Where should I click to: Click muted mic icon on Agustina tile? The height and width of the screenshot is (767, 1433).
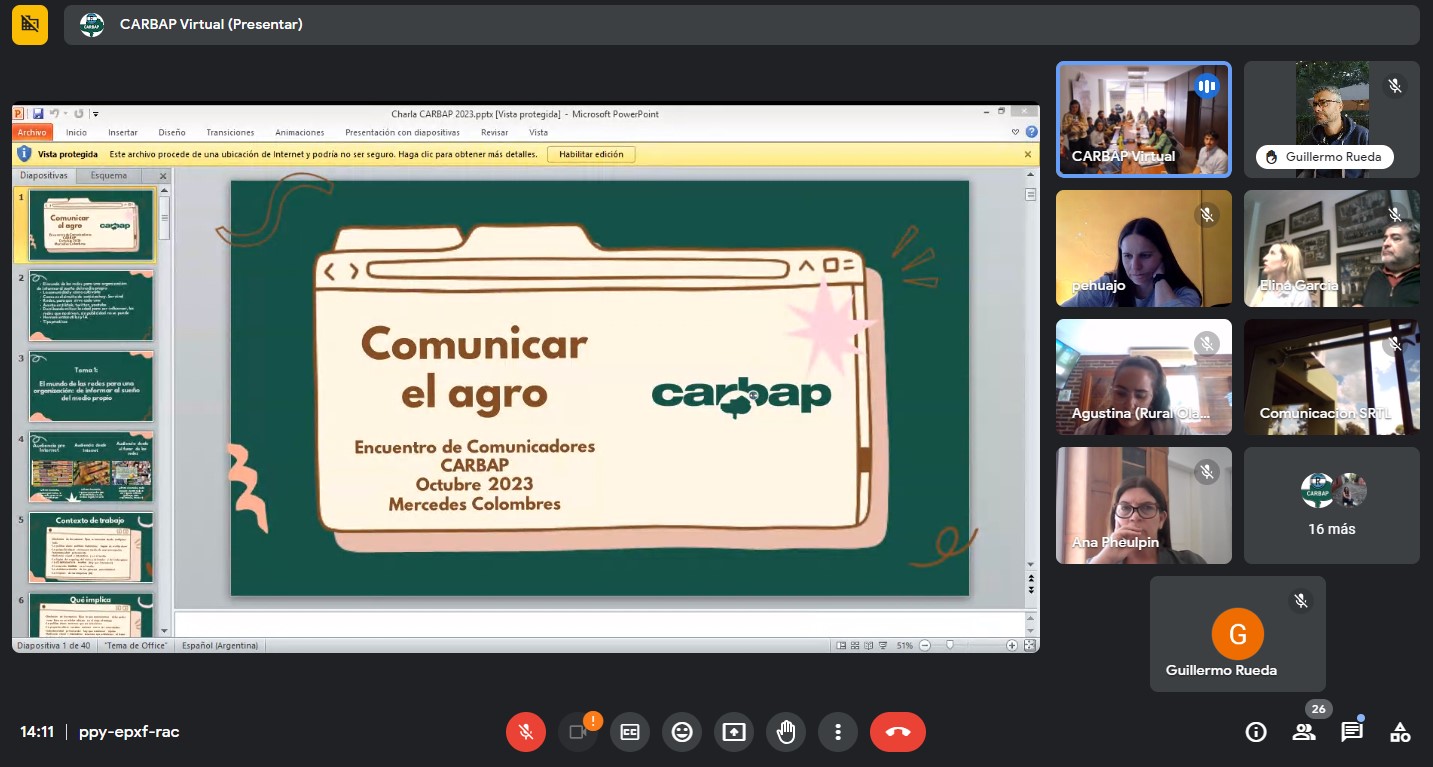coord(1207,344)
